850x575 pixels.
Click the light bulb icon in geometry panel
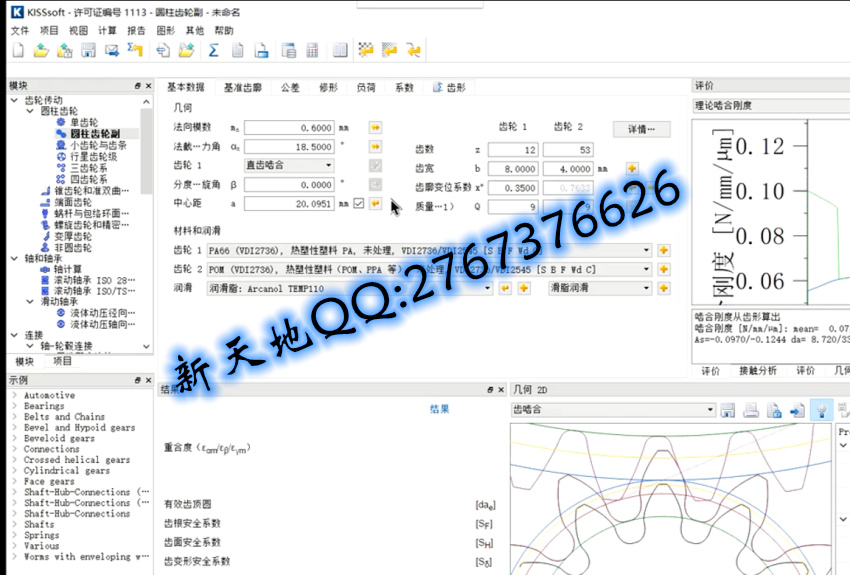tap(820, 409)
